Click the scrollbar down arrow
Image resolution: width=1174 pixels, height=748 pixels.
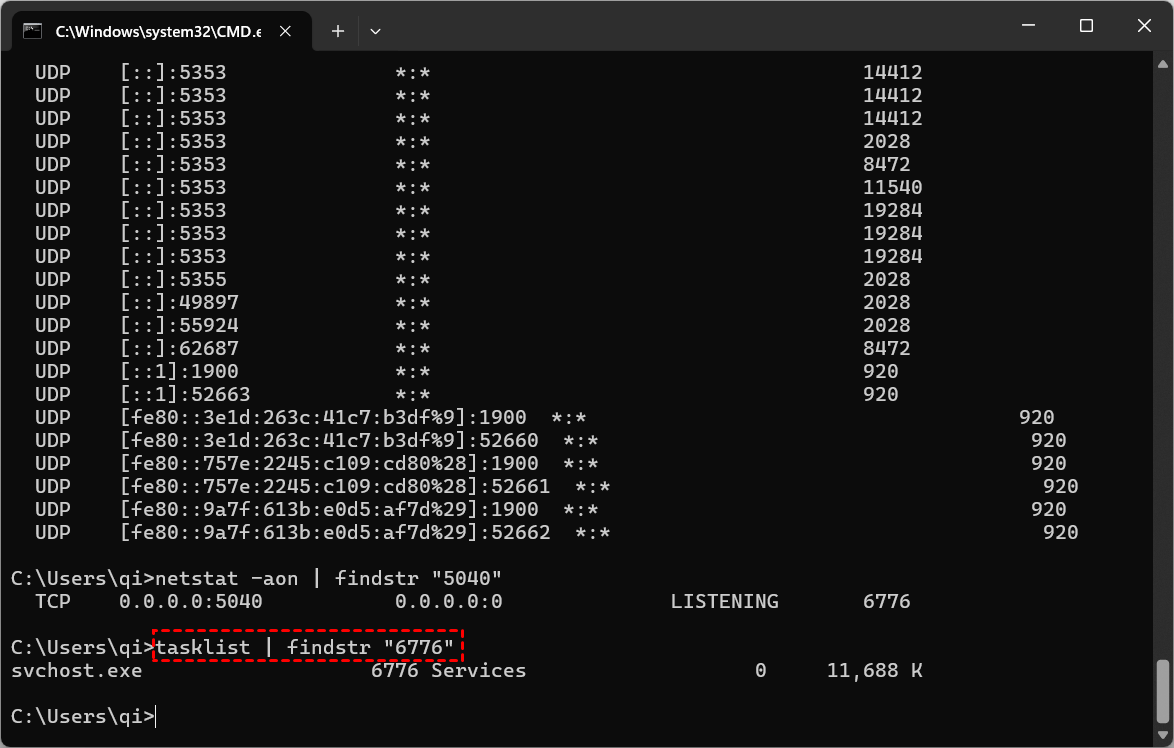pyautogui.click(x=1163, y=735)
